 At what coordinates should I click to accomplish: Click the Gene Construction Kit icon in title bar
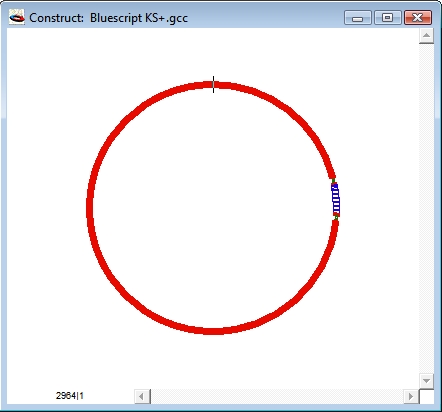click(17, 17)
